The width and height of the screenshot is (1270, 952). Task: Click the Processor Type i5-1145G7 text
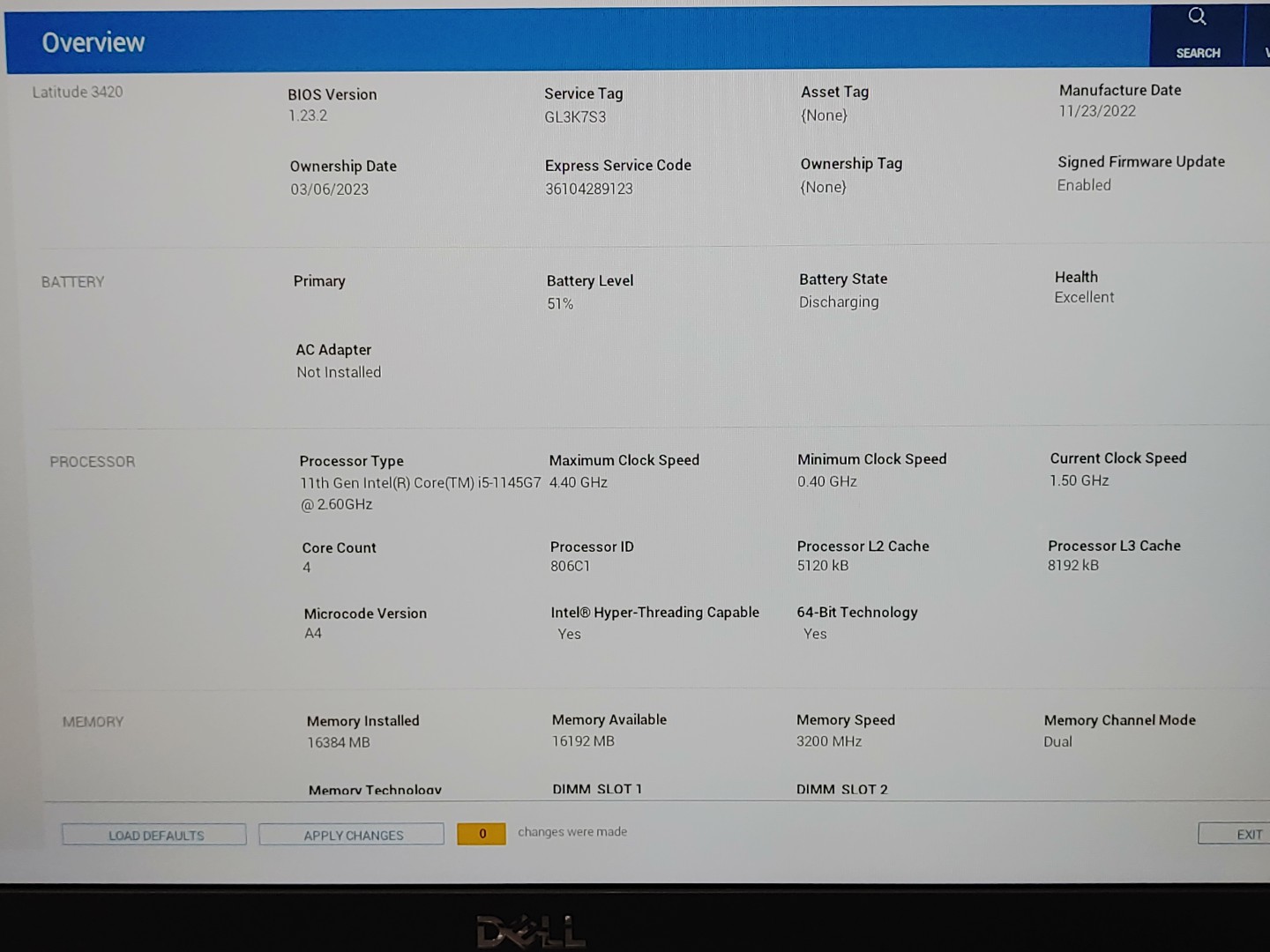point(420,483)
